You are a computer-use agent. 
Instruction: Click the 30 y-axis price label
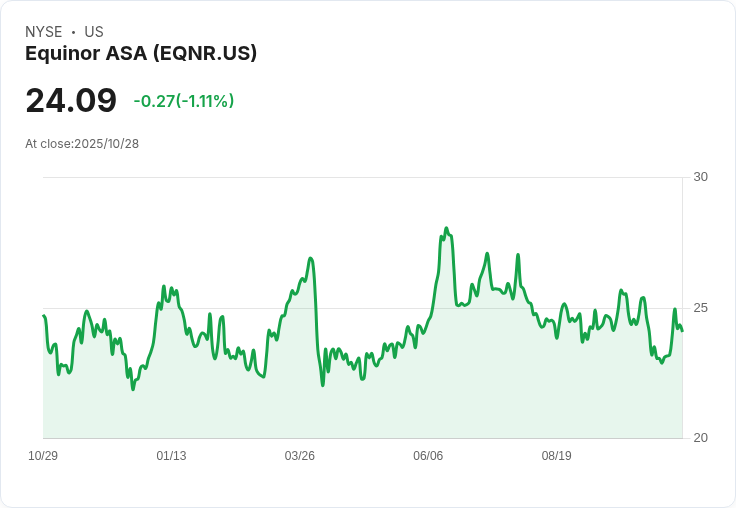tap(700, 177)
